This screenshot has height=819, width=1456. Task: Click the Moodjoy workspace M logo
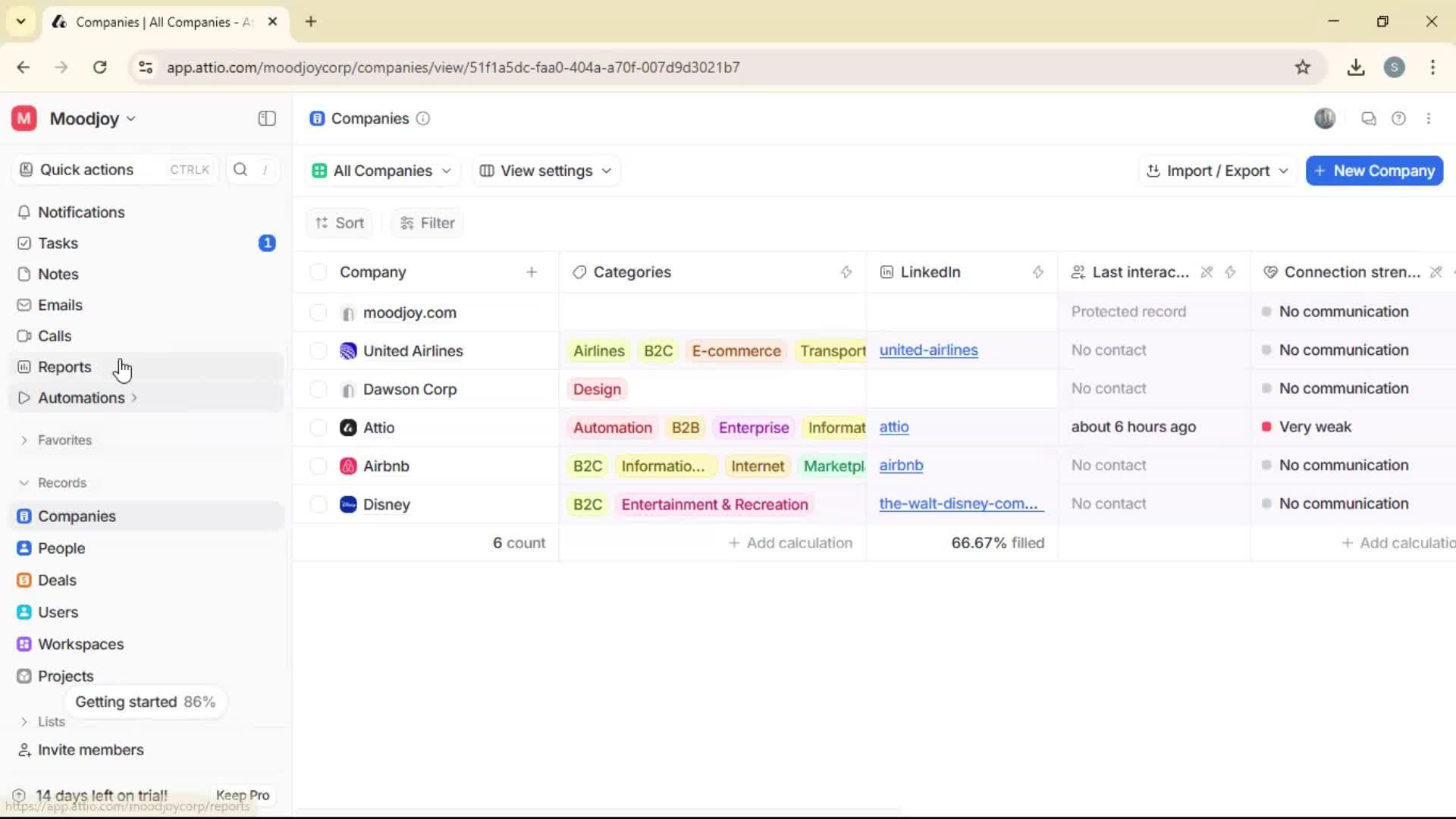click(24, 118)
